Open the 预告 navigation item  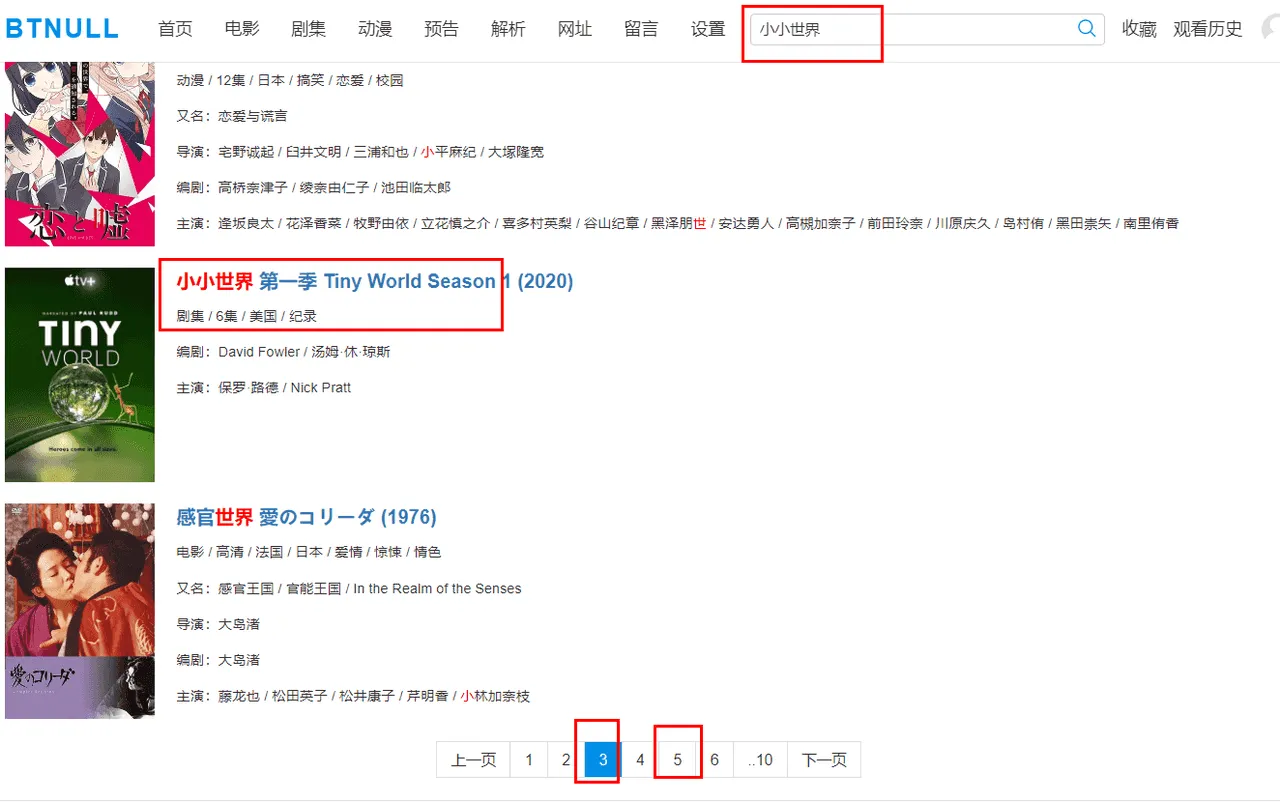point(441,29)
